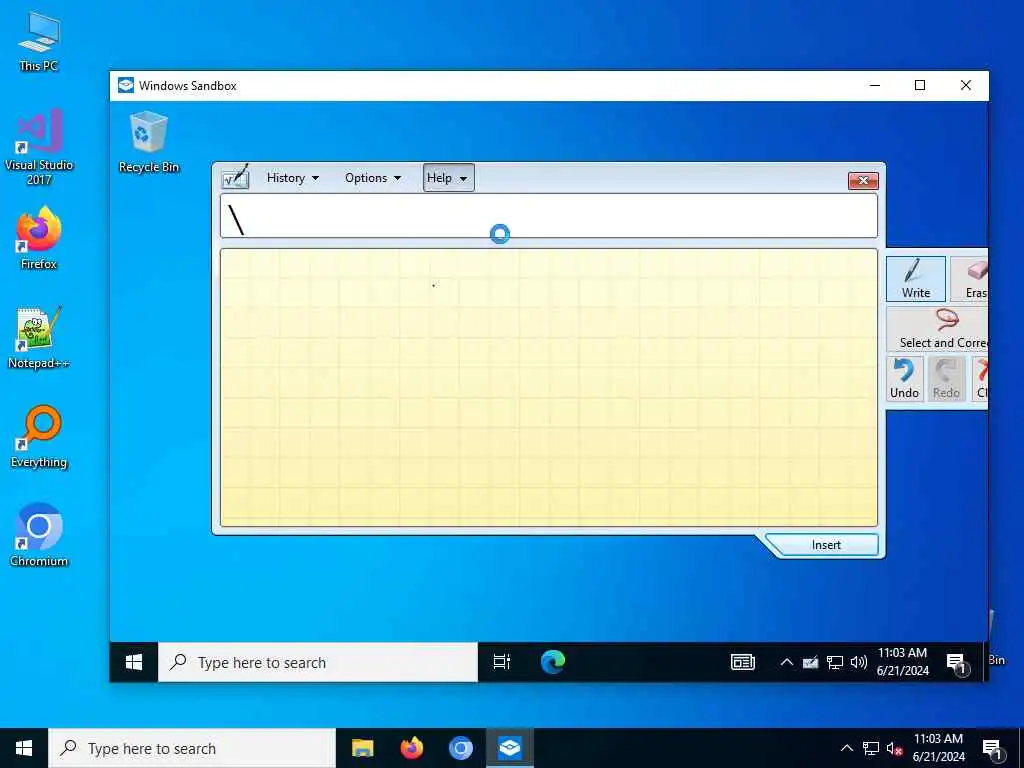The height and width of the screenshot is (768, 1024).
Task: Show hidden icons in the host tray
Action: (x=846, y=748)
